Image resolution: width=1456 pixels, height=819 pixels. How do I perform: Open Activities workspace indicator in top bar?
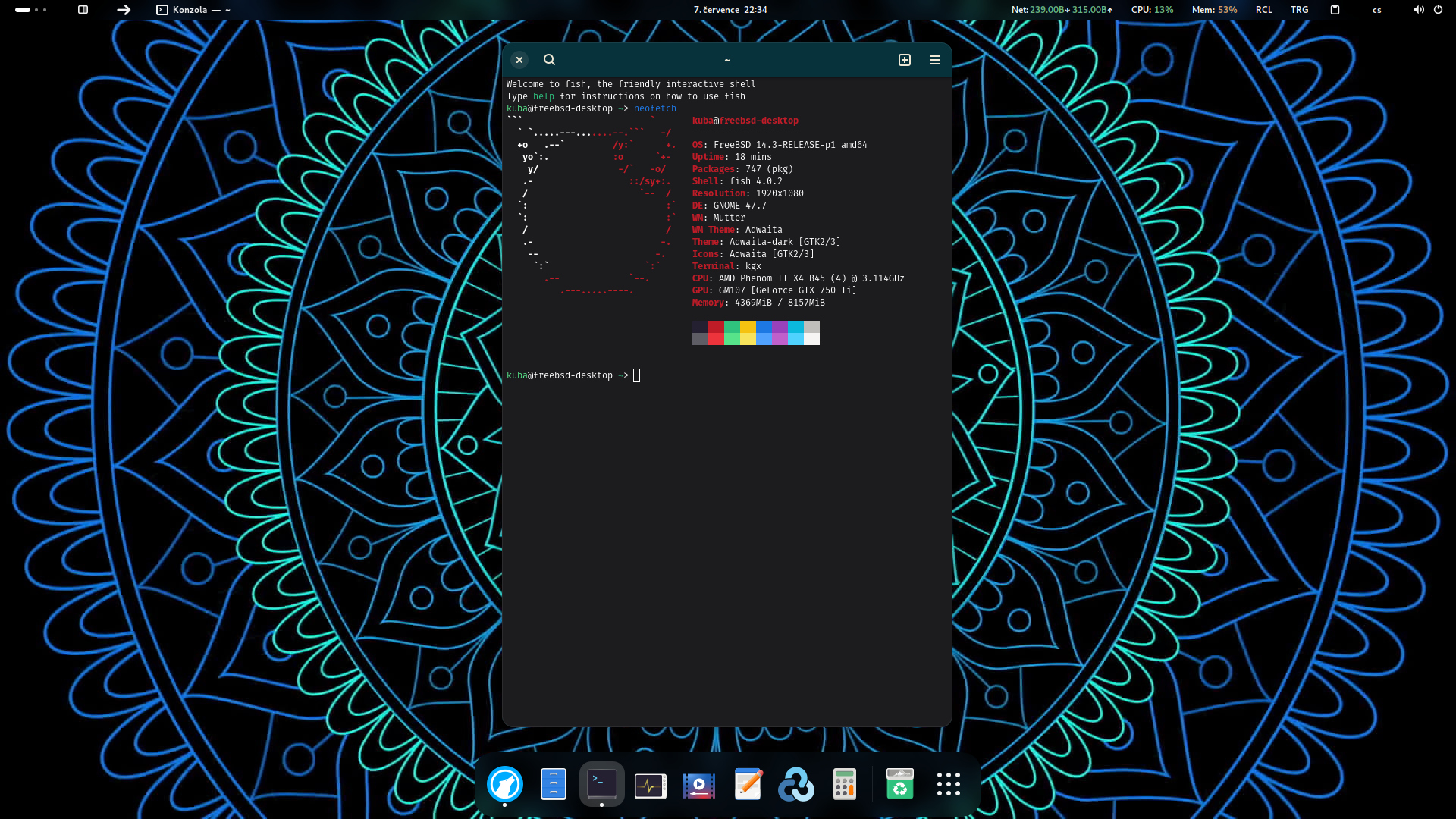click(x=31, y=10)
